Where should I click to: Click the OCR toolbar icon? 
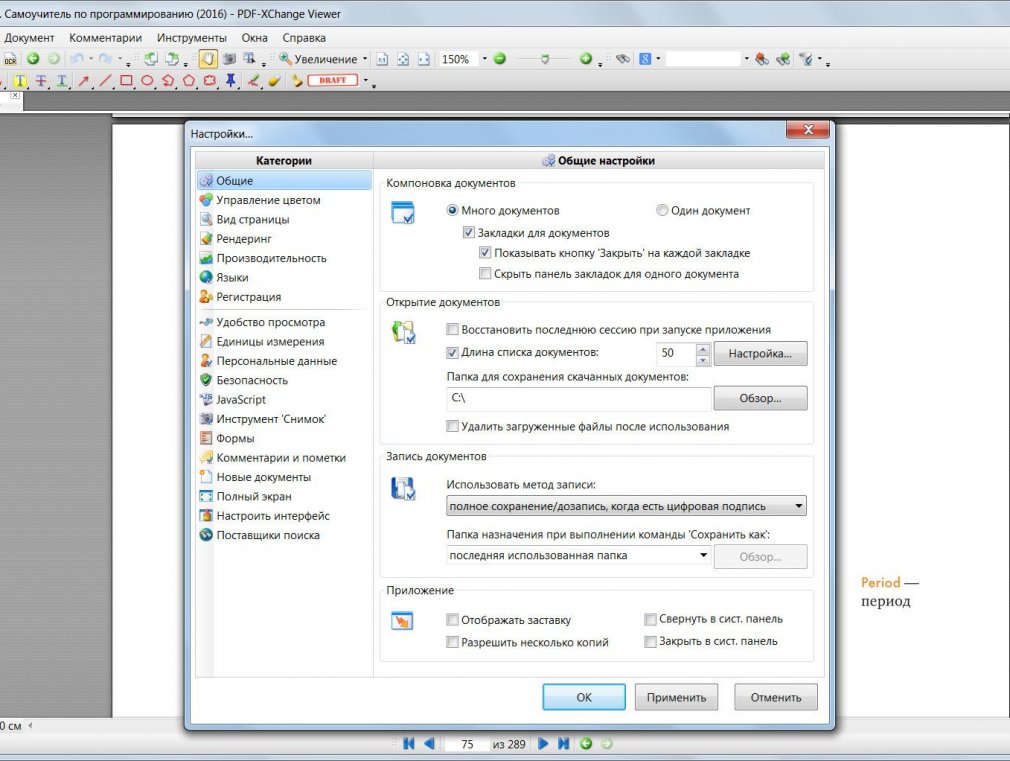(10, 59)
